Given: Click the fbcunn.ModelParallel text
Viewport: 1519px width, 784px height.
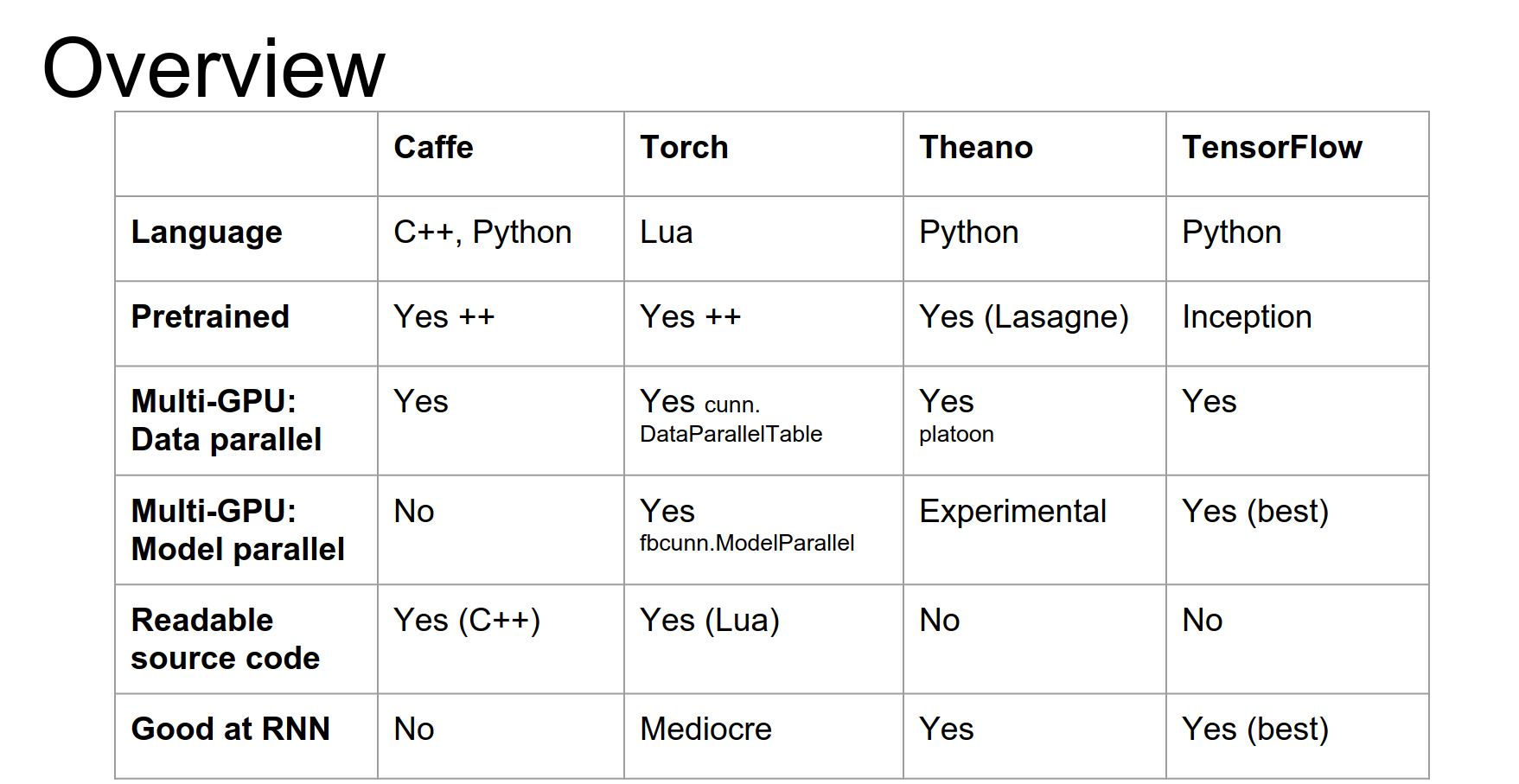Looking at the screenshot, I should [x=747, y=543].
